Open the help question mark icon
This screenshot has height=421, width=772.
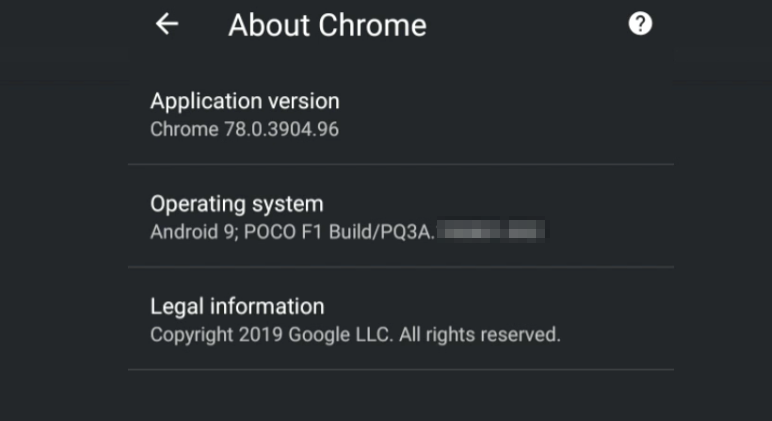click(640, 24)
